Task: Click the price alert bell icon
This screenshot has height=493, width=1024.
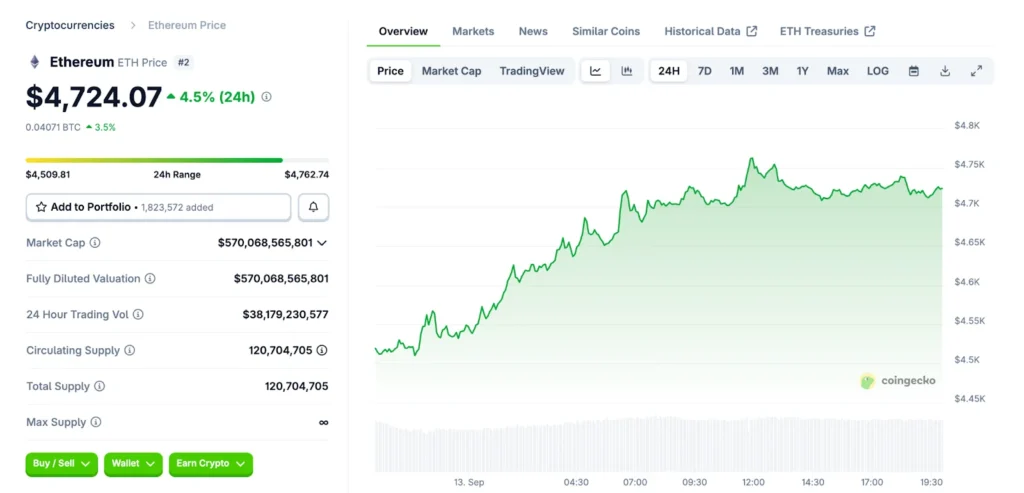Action: tap(313, 207)
